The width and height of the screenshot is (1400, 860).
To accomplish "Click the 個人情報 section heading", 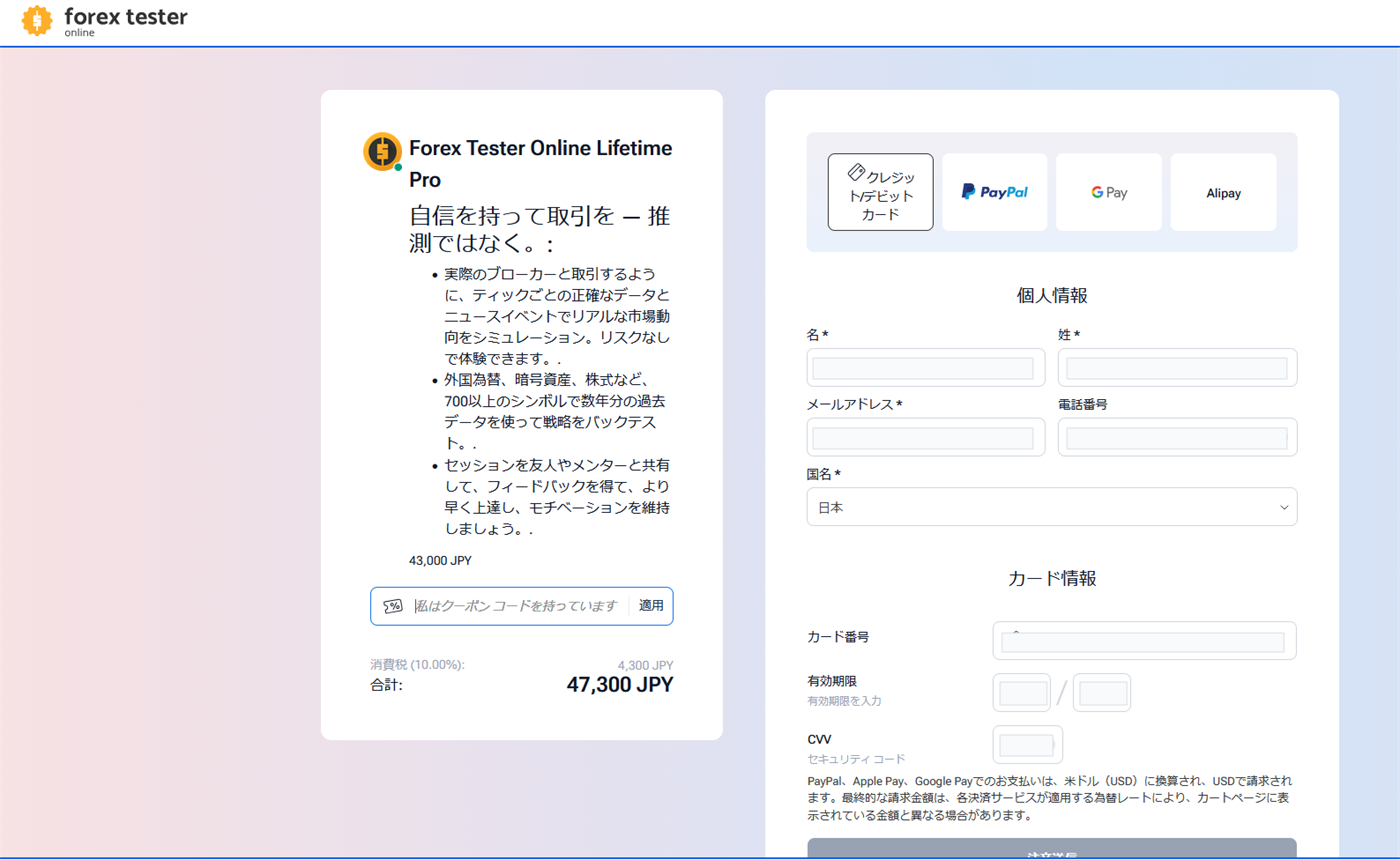I will pos(1052,295).
